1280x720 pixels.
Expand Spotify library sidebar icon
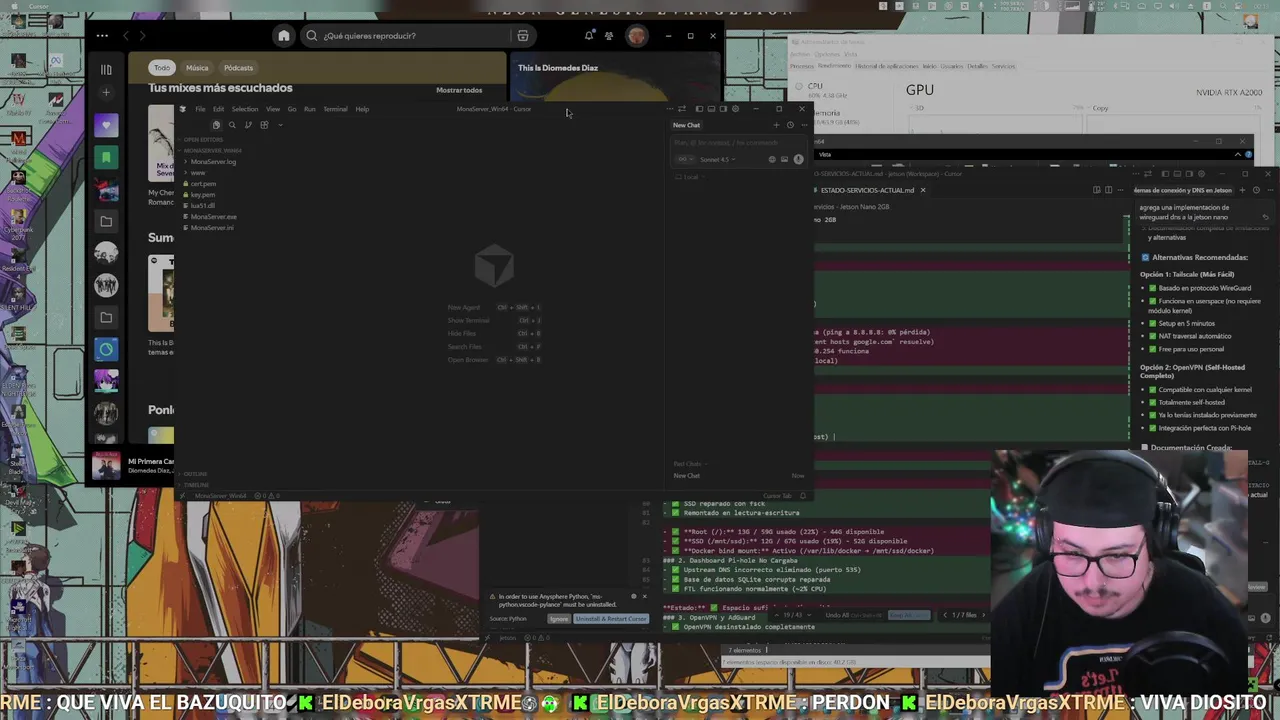tap(106, 69)
